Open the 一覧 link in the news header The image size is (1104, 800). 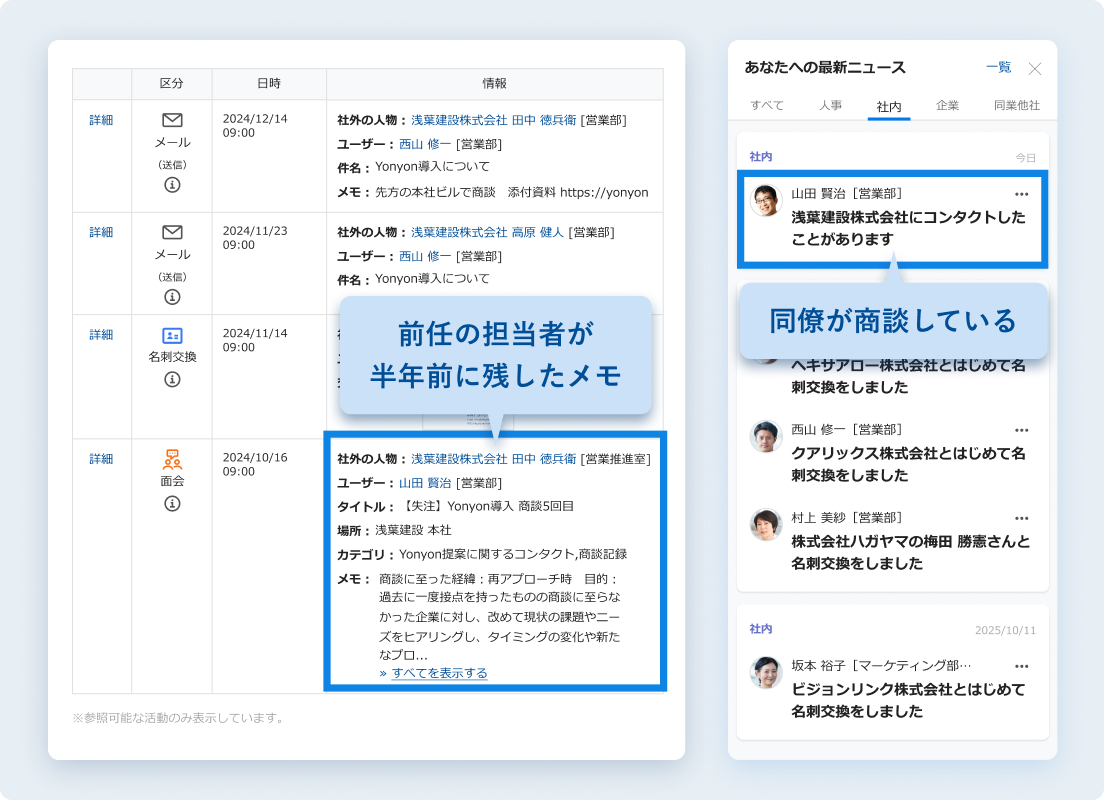click(x=998, y=67)
